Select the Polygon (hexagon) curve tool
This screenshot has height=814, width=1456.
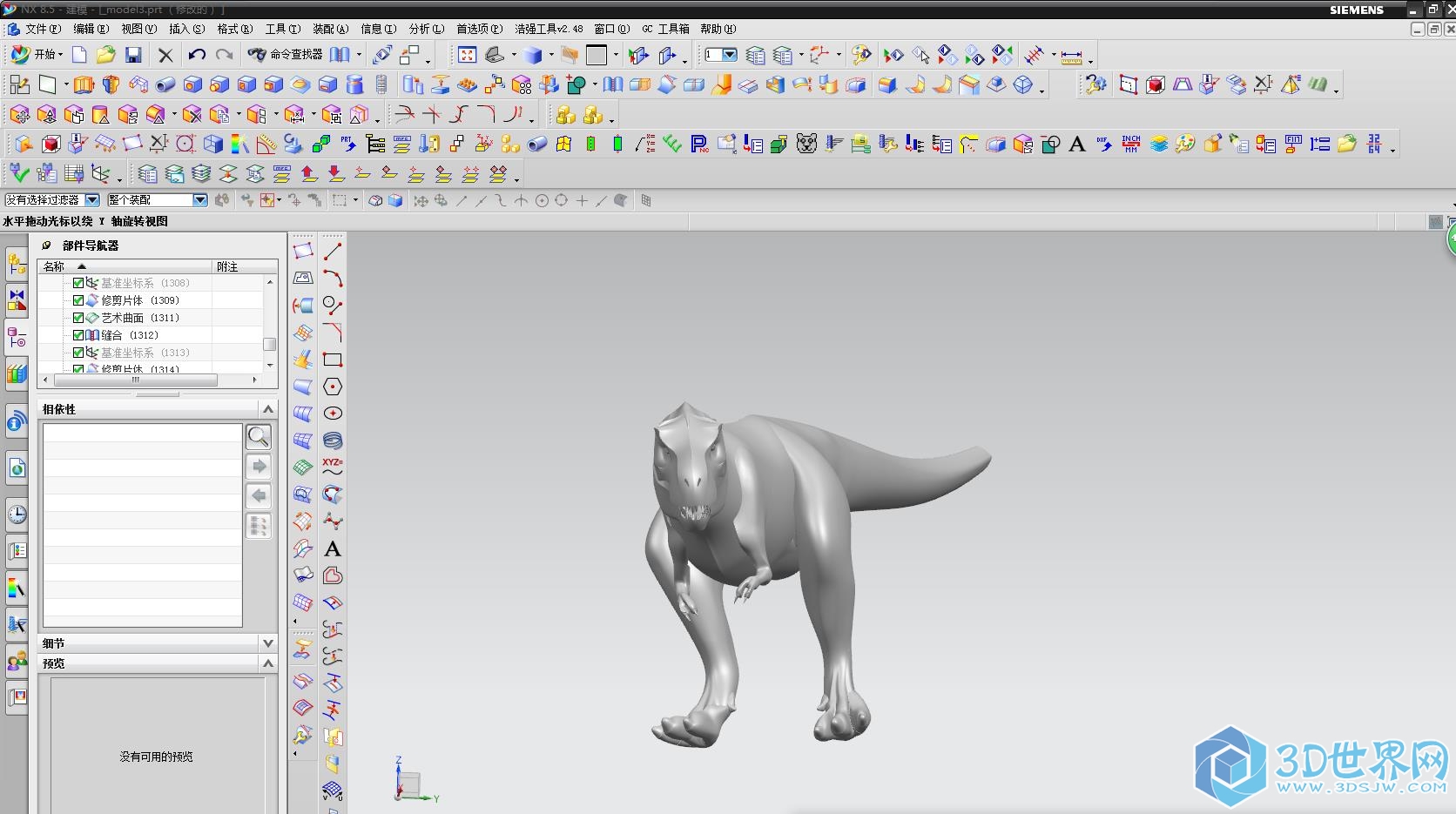[333, 387]
